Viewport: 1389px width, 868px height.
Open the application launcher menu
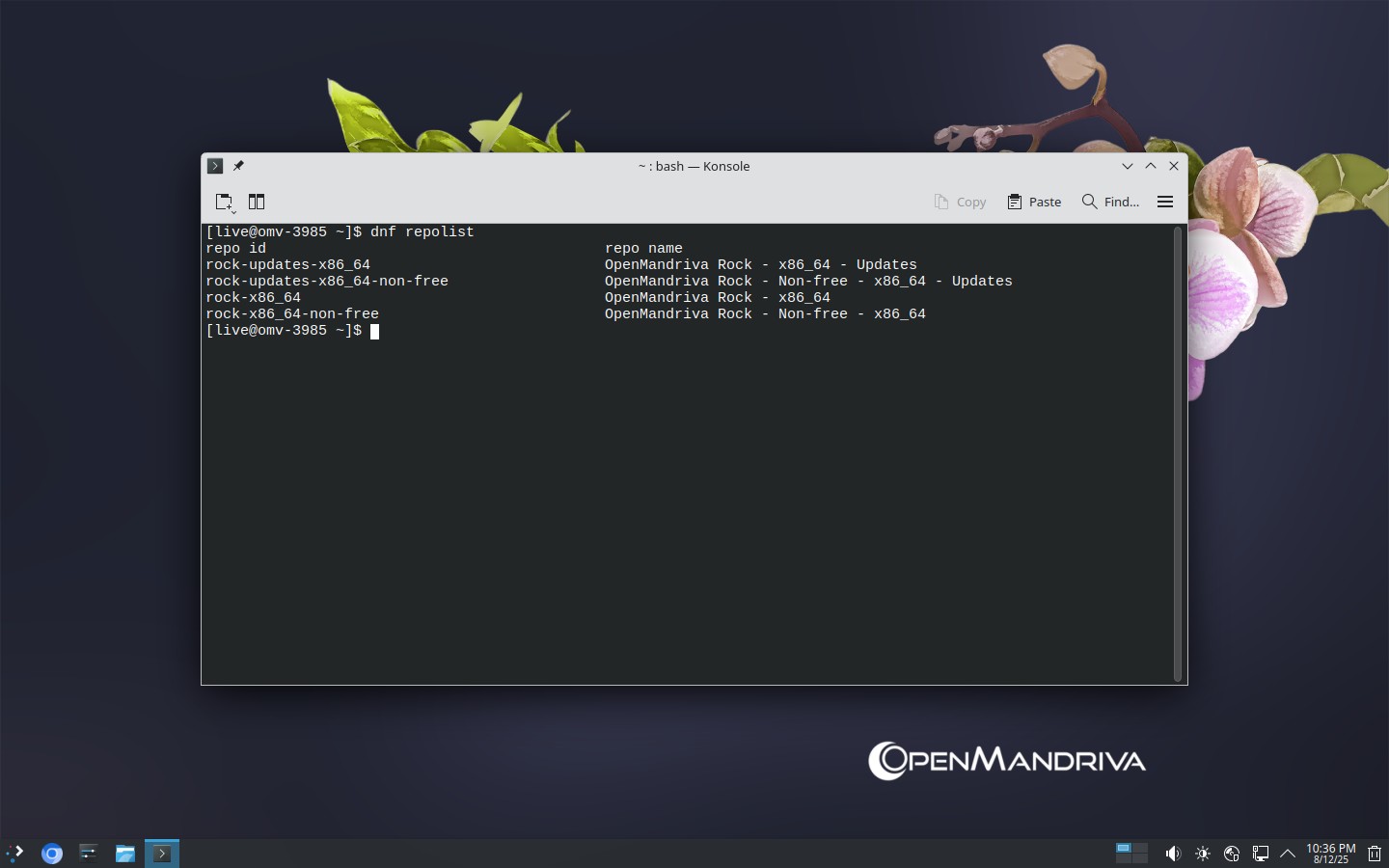pyautogui.click(x=15, y=853)
